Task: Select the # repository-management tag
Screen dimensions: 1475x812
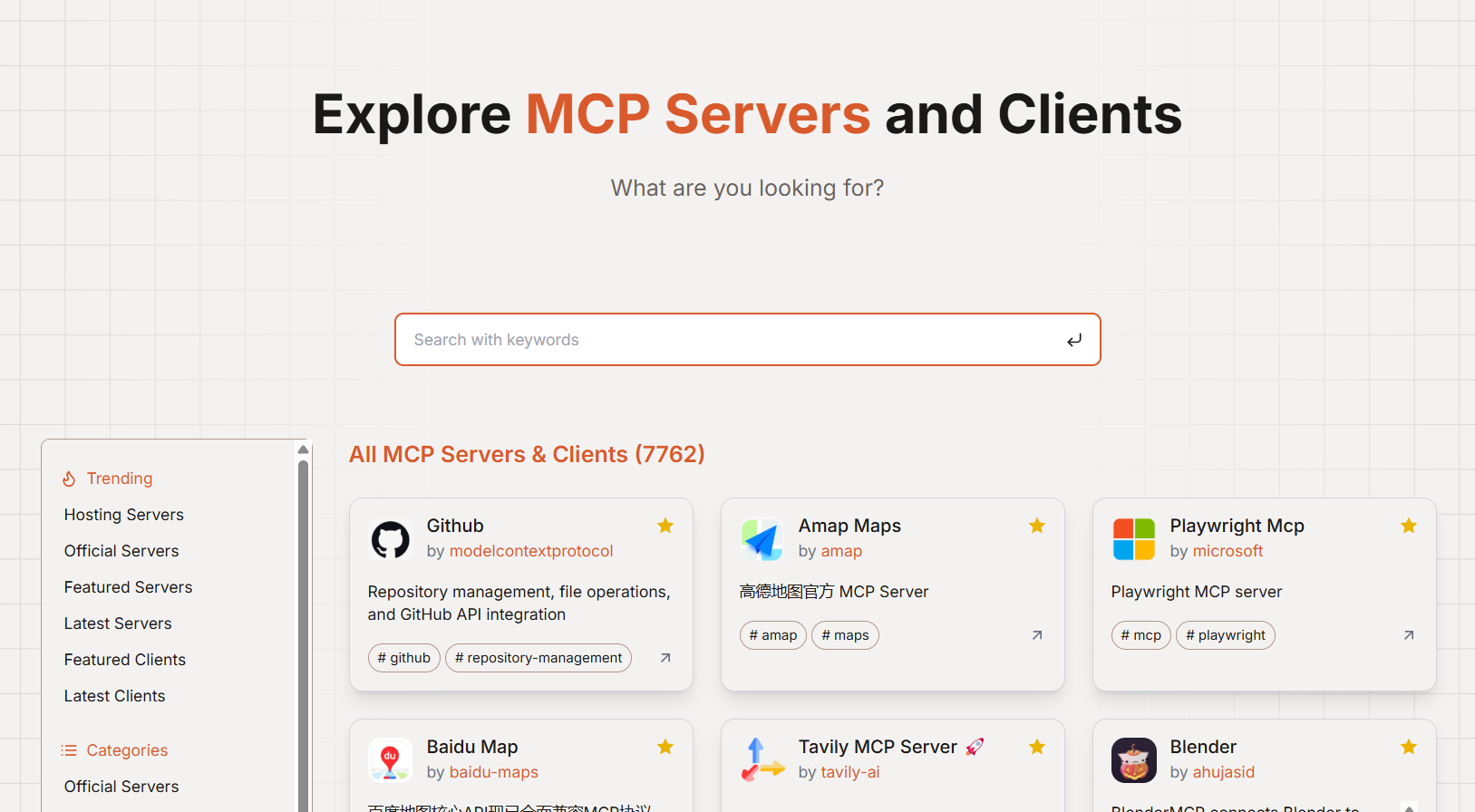Action: pos(539,658)
